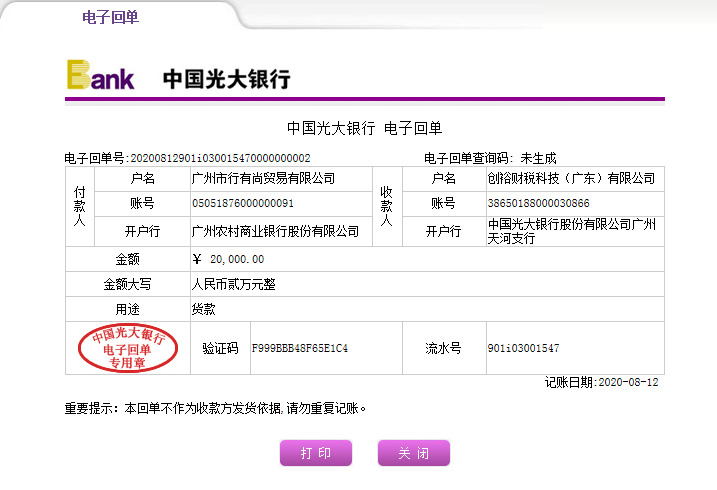Click the 重要提示 notice line
Screen dimensions: 717x490
215,408
